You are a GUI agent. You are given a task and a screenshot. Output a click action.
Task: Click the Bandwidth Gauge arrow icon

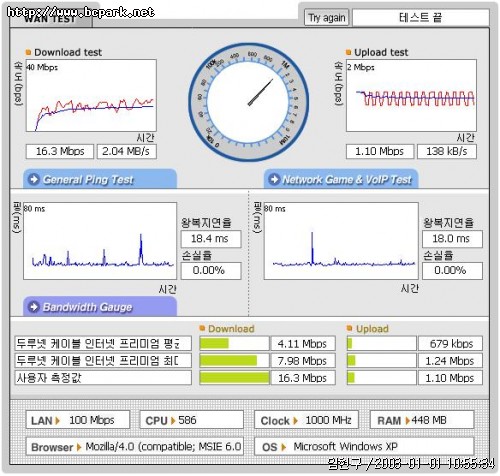point(34,307)
